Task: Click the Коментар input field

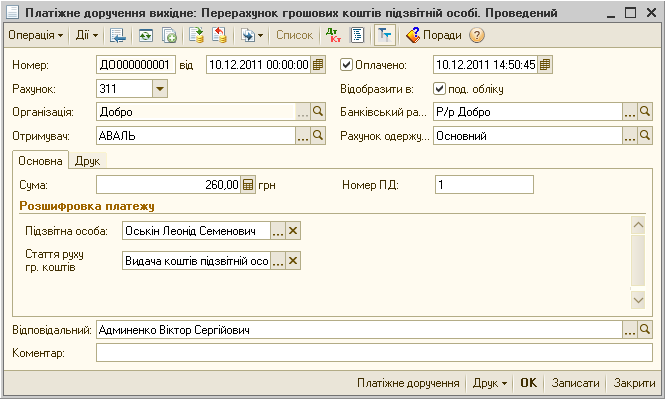Action: (x=374, y=353)
